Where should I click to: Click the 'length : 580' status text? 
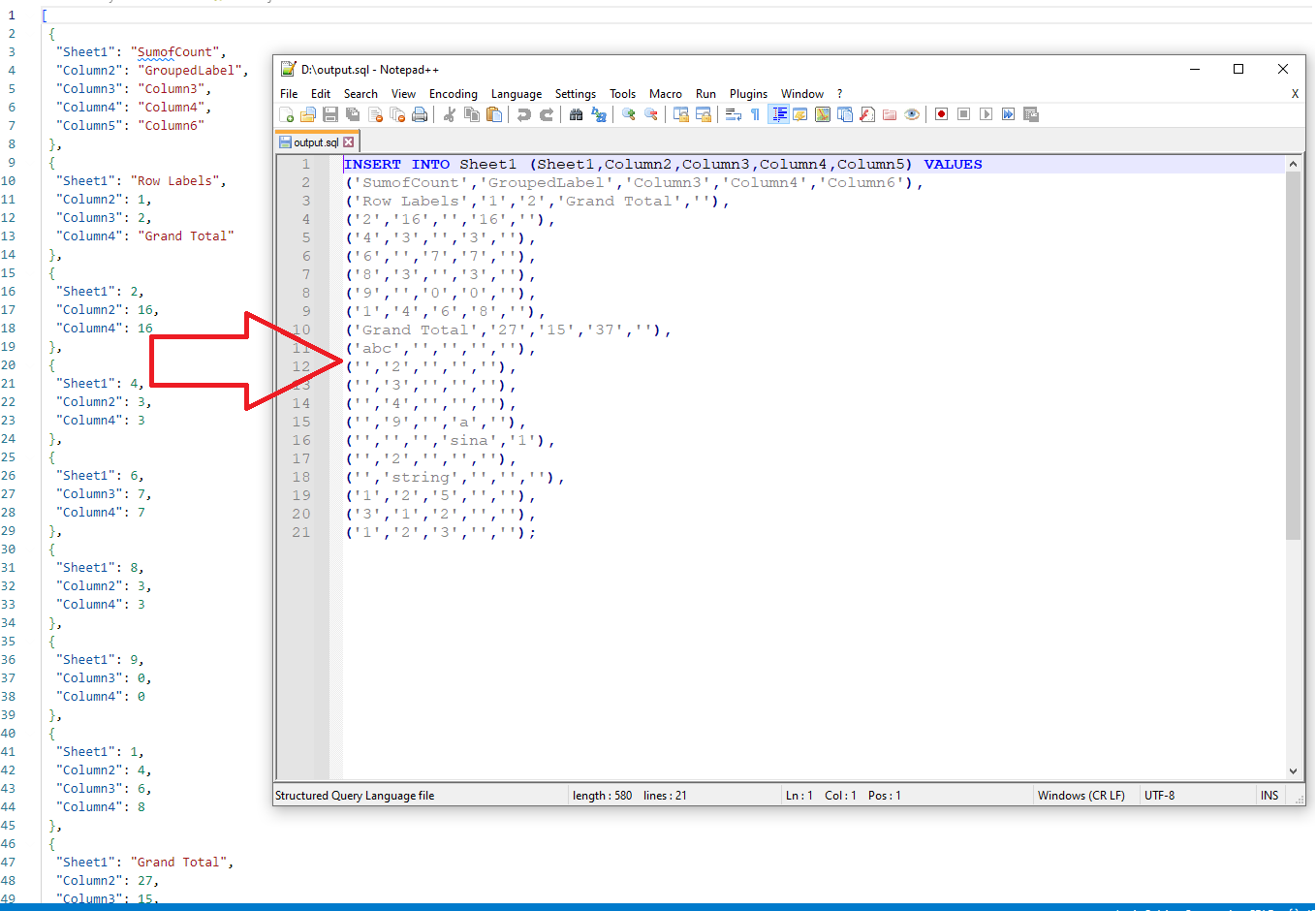pyautogui.click(x=602, y=796)
